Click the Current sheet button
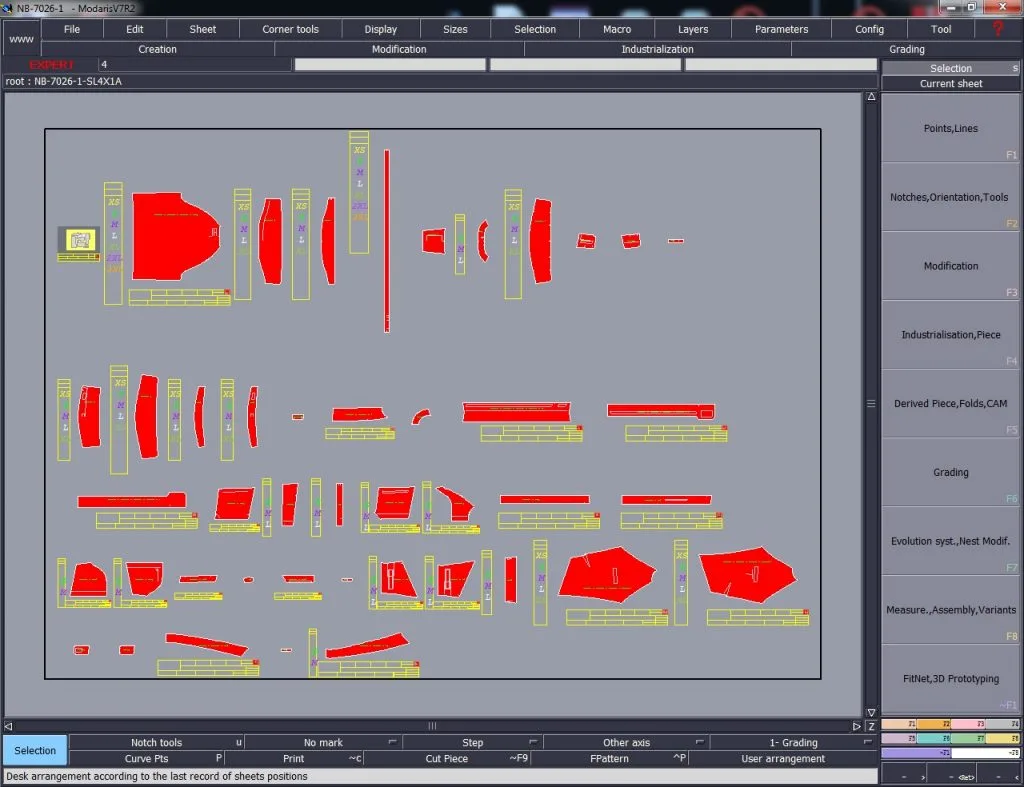Screen dimensions: 1024x787 click(950, 84)
